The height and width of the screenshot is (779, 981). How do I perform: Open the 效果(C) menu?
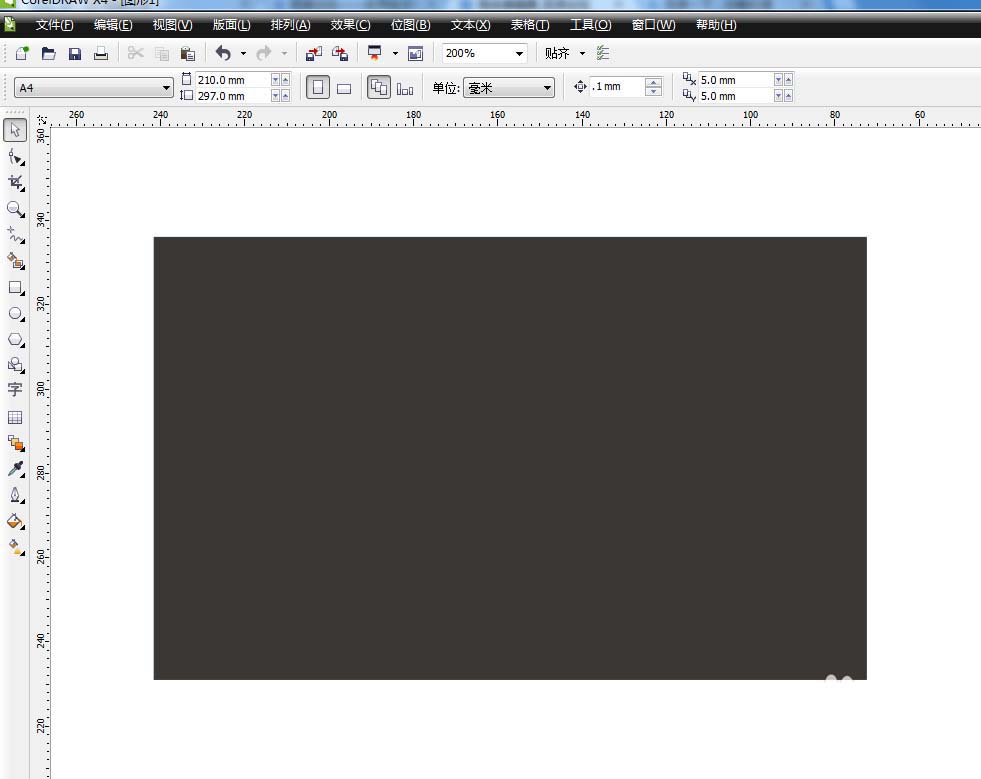click(x=350, y=25)
